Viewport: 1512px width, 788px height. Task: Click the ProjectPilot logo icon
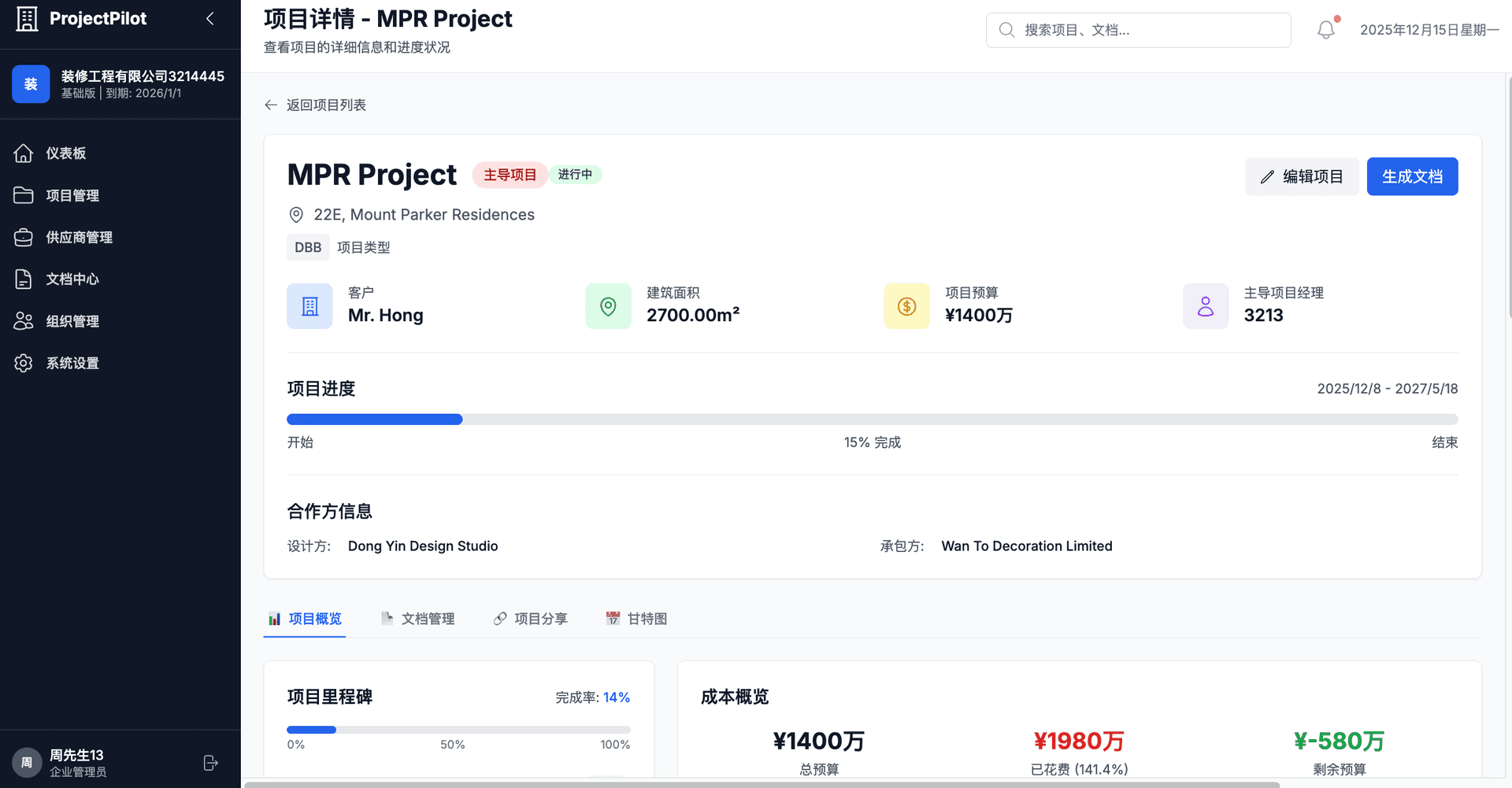tap(27, 18)
